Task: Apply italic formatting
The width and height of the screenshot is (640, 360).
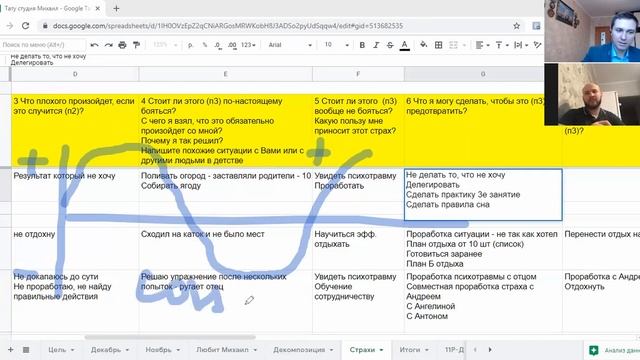Action: [376, 45]
